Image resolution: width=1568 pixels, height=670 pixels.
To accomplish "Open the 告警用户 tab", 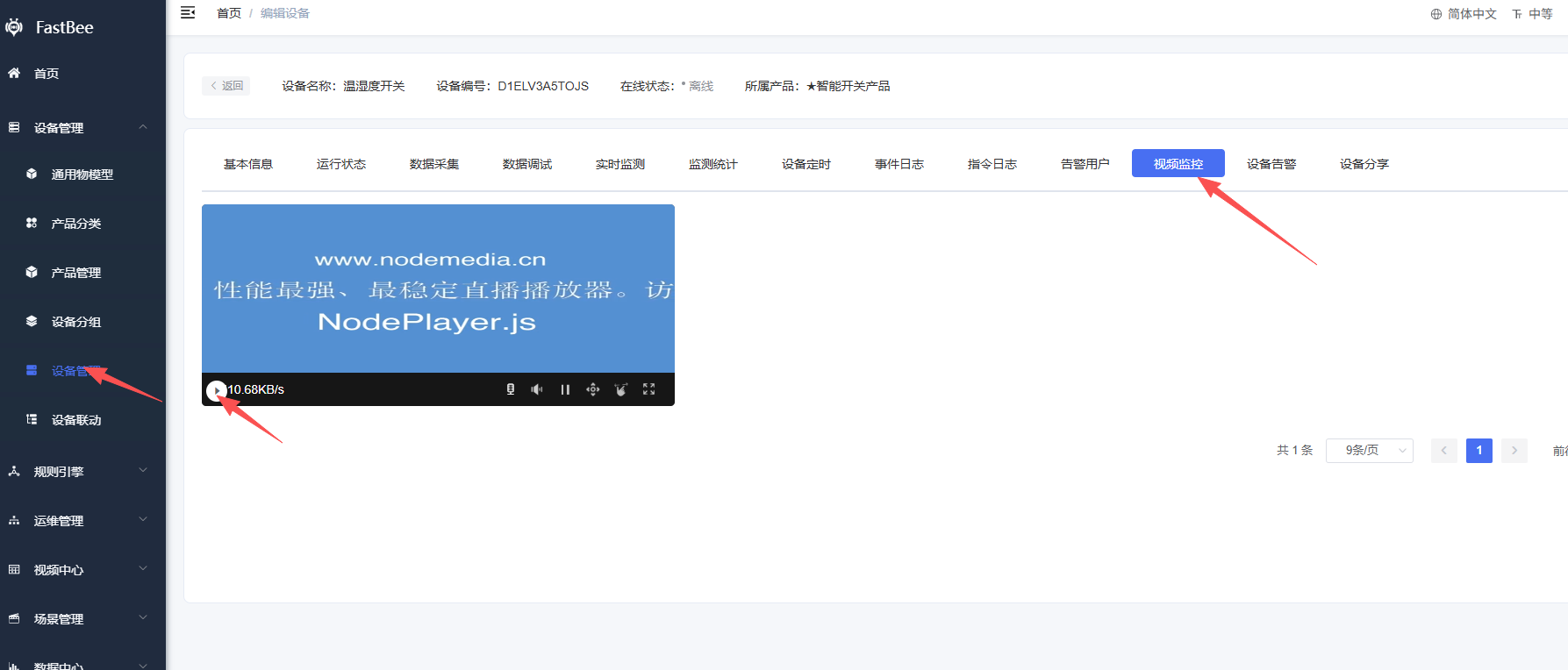I will point(1085,164).
